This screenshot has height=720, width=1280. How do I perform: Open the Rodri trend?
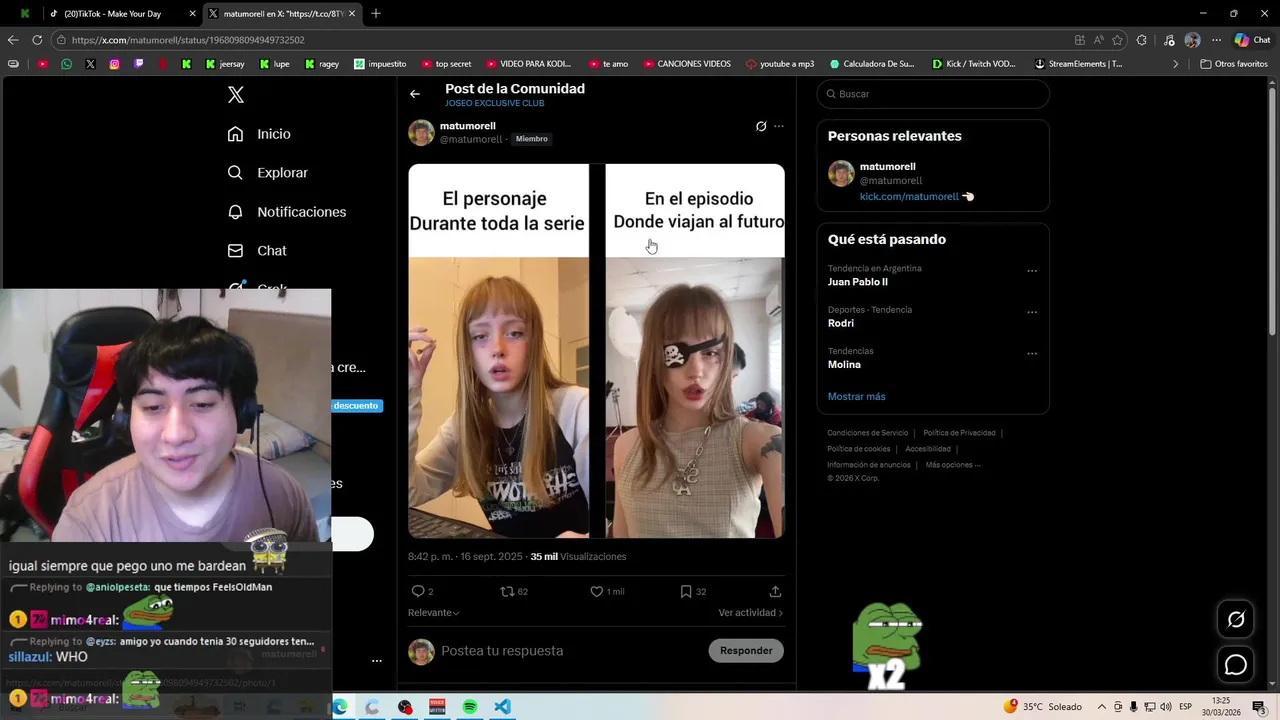841,323
